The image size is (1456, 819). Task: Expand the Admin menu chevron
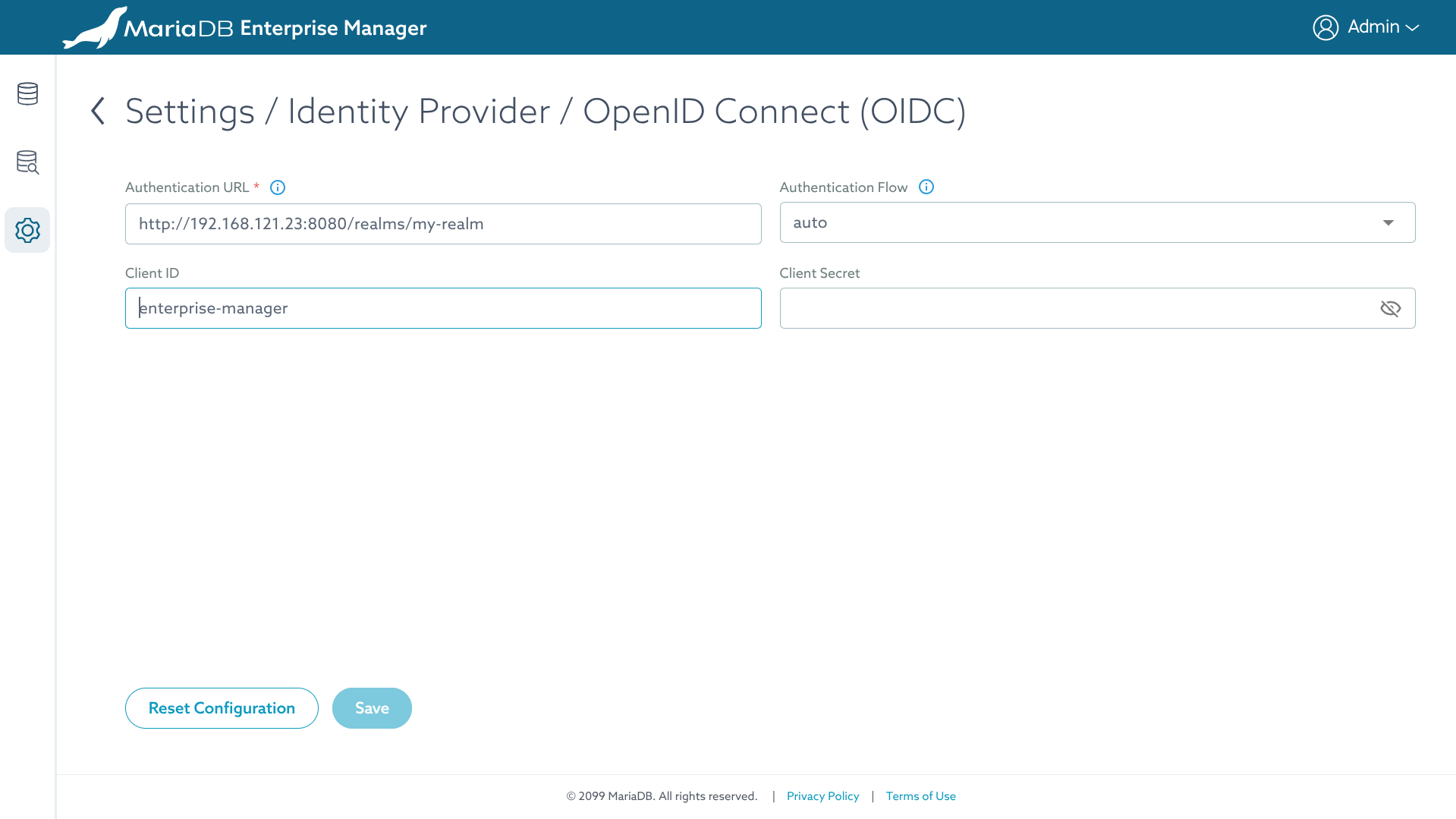[x=1412, y=28]
